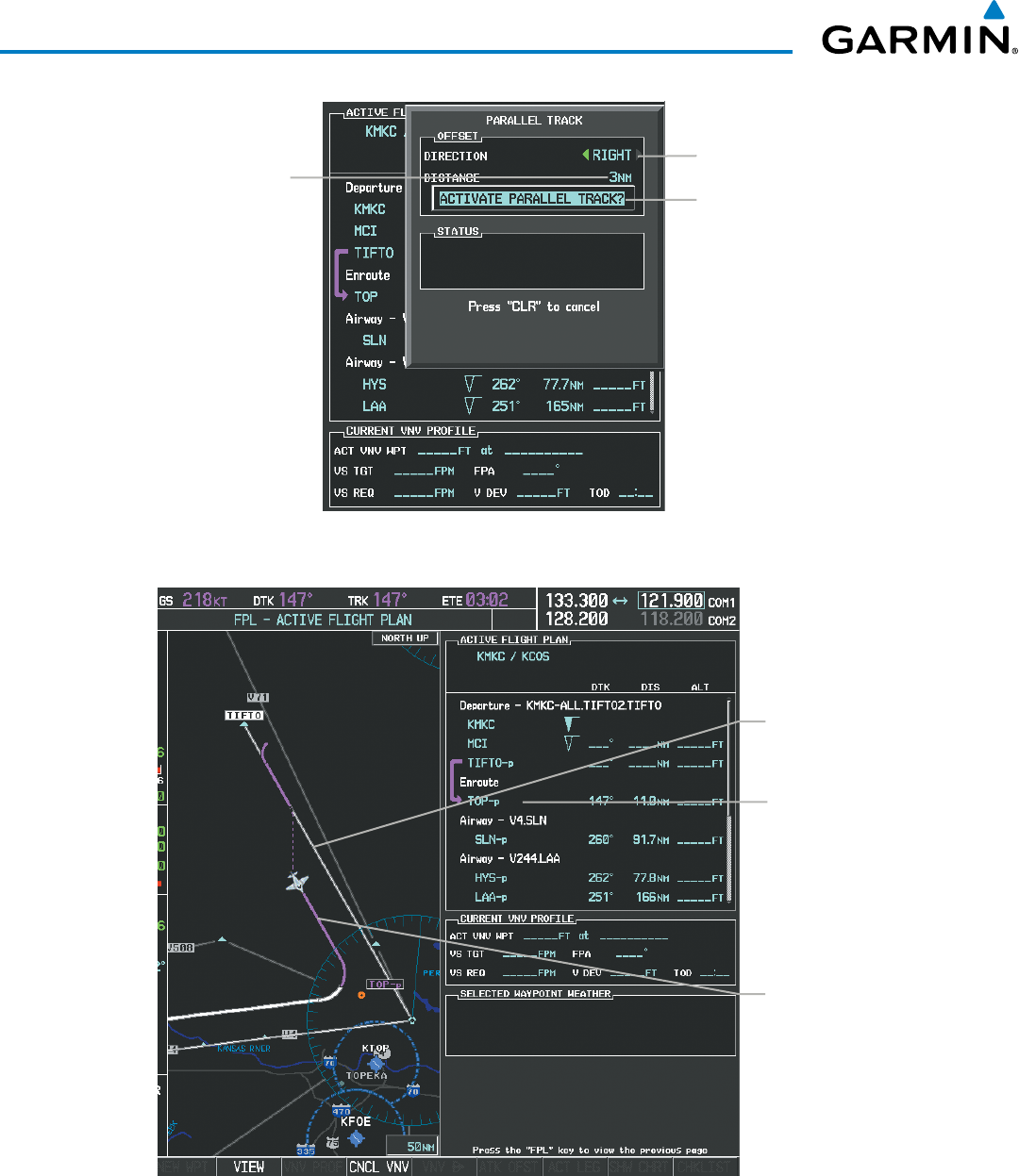Click KMKC / KCOS flight plan title
Viewport: 1019px width, 1176px height.
(512, 656)
